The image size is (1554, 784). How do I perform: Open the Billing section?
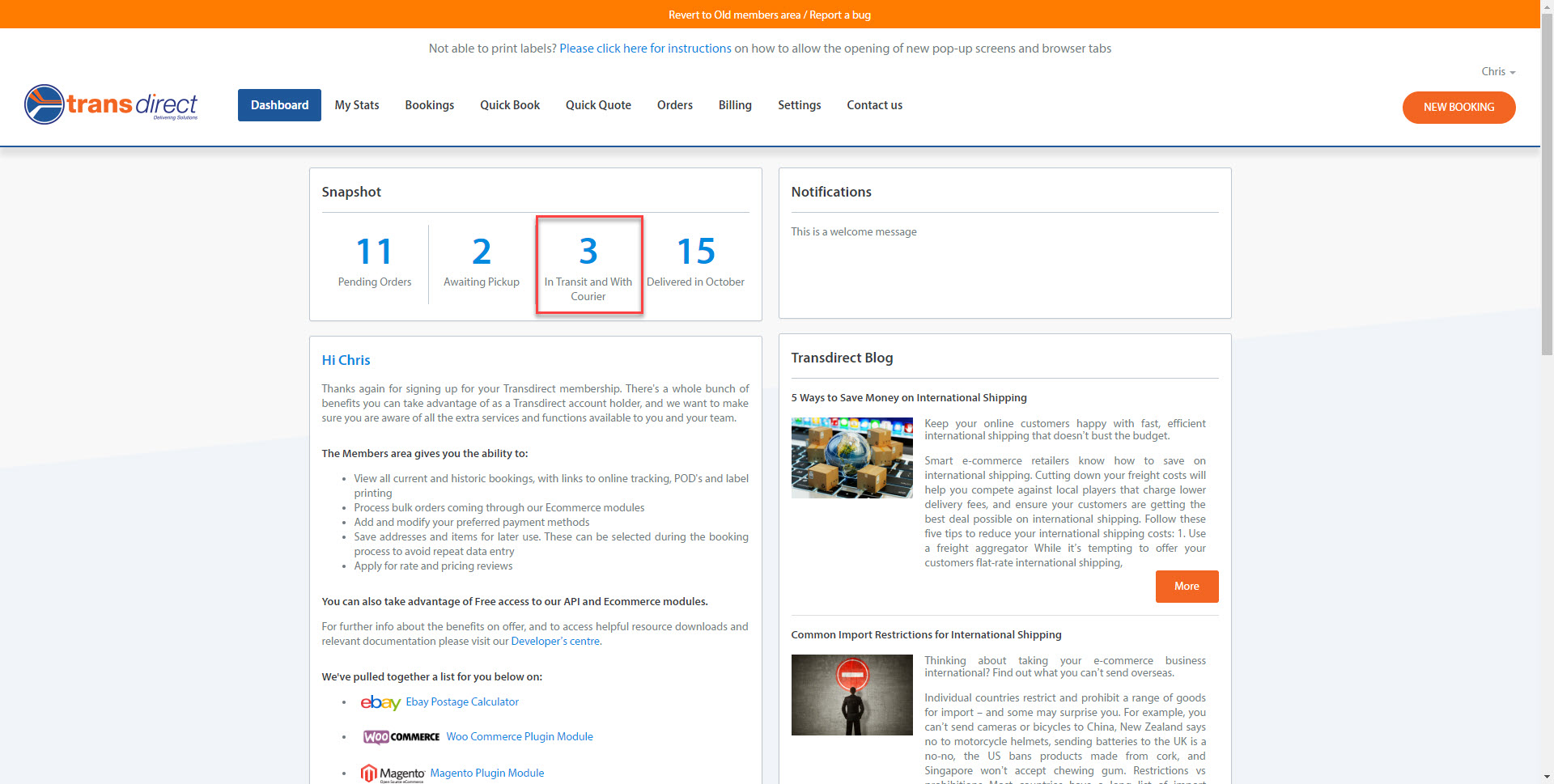pos(734,104)
